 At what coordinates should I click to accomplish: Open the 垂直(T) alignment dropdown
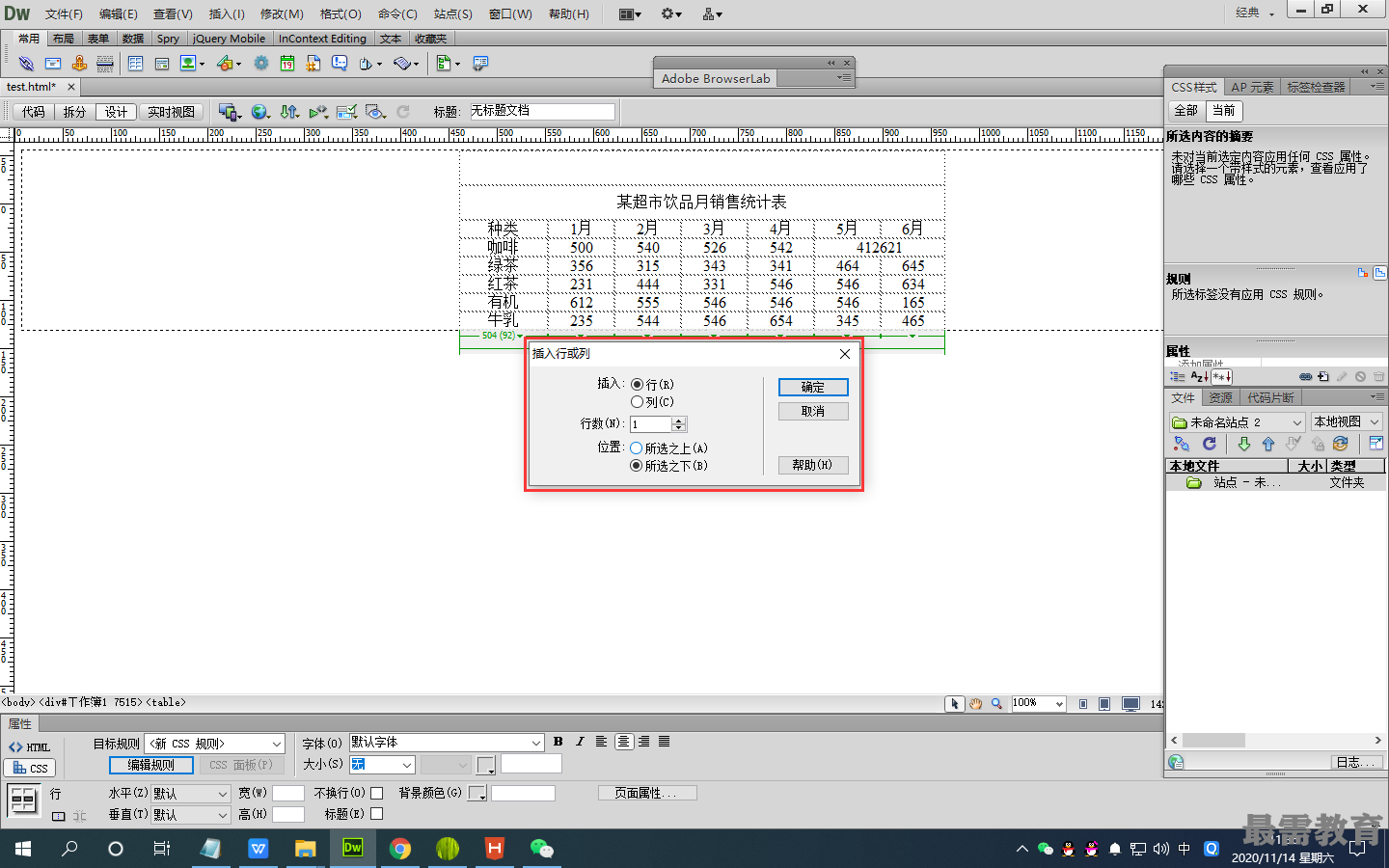click(x=191, y=815)
